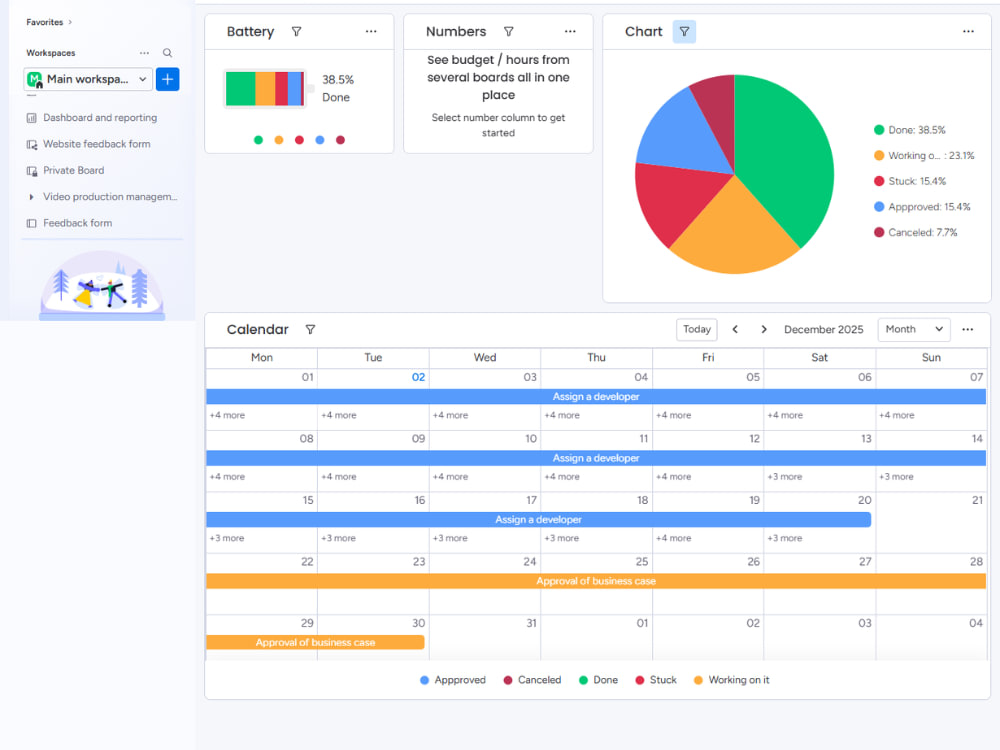Expand +3 more on Sunday 14

click(896, 477)
